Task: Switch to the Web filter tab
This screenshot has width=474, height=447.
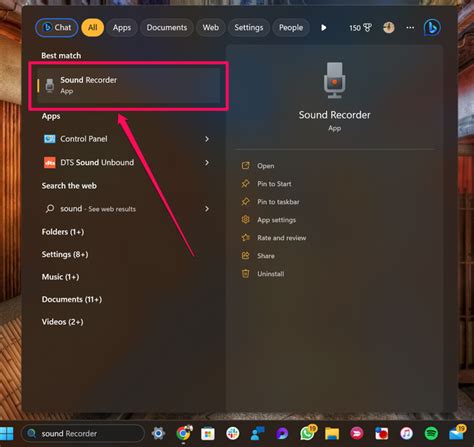Action: [211, 28]
